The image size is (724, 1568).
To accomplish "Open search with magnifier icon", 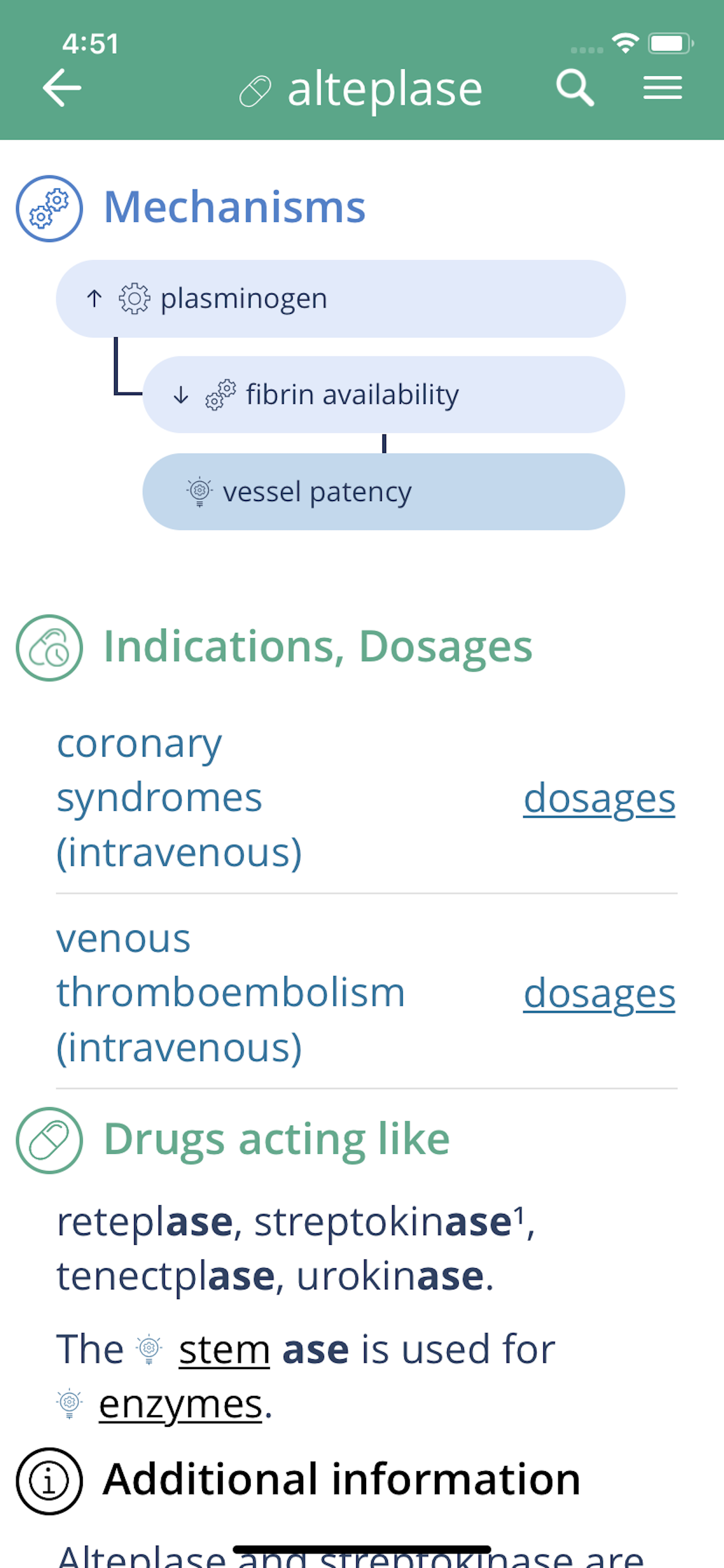I will 574,88.
